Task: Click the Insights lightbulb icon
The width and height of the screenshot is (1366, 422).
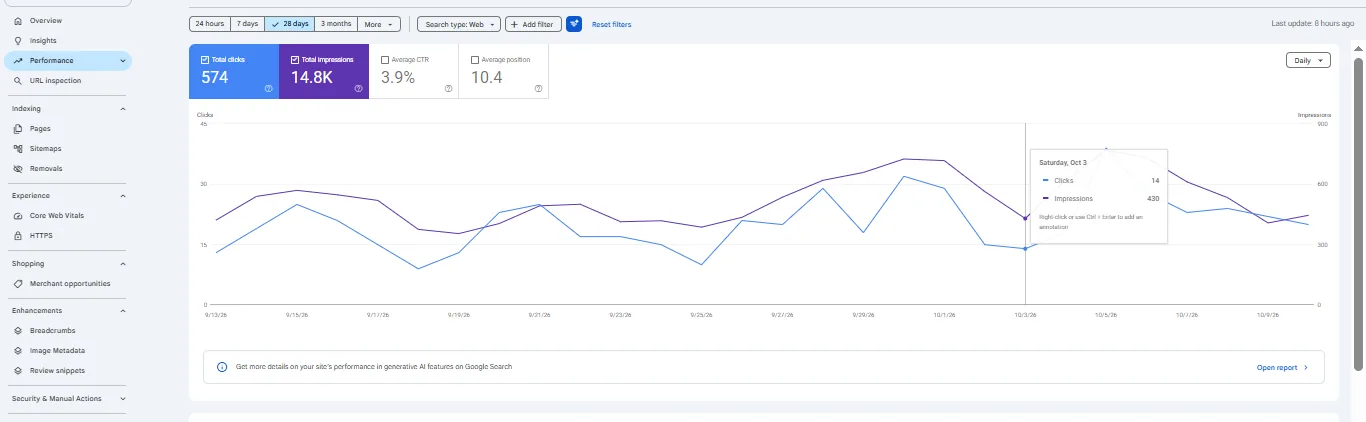Action: [x=18, y=41]
